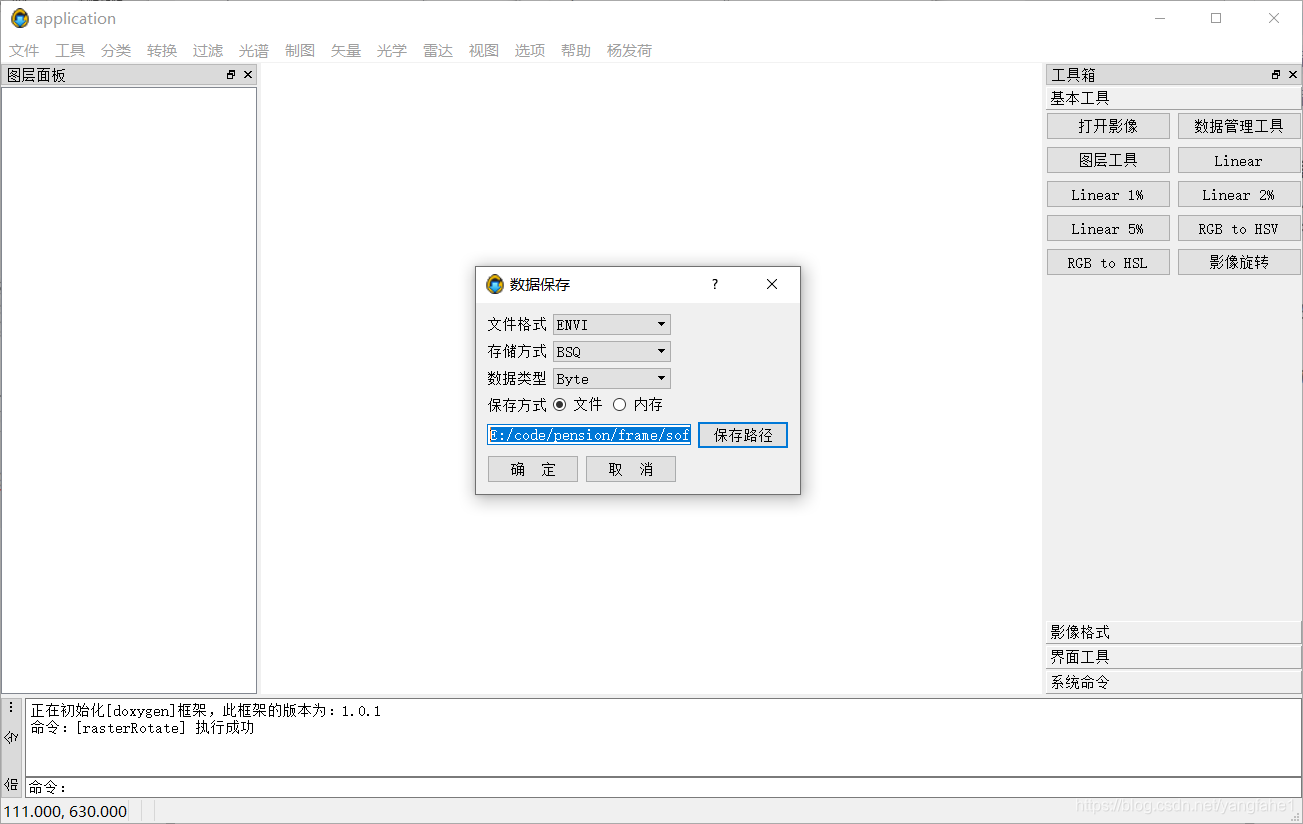Click the help question mark in 数据保存 dialog
The image size is (1303, 824).
[714, 284]
